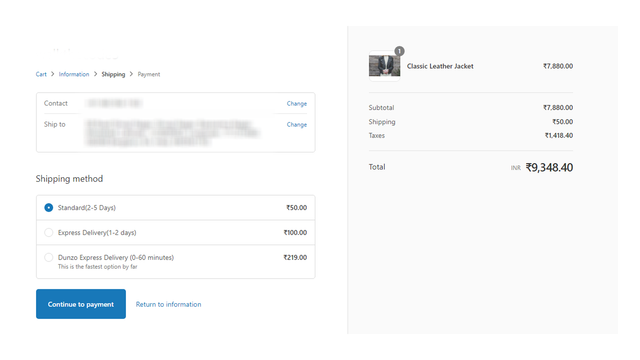Select Standard (2-5 Days) shipping radio button
The width and height of the screenshot is (640, 360).
coord(49,208)
